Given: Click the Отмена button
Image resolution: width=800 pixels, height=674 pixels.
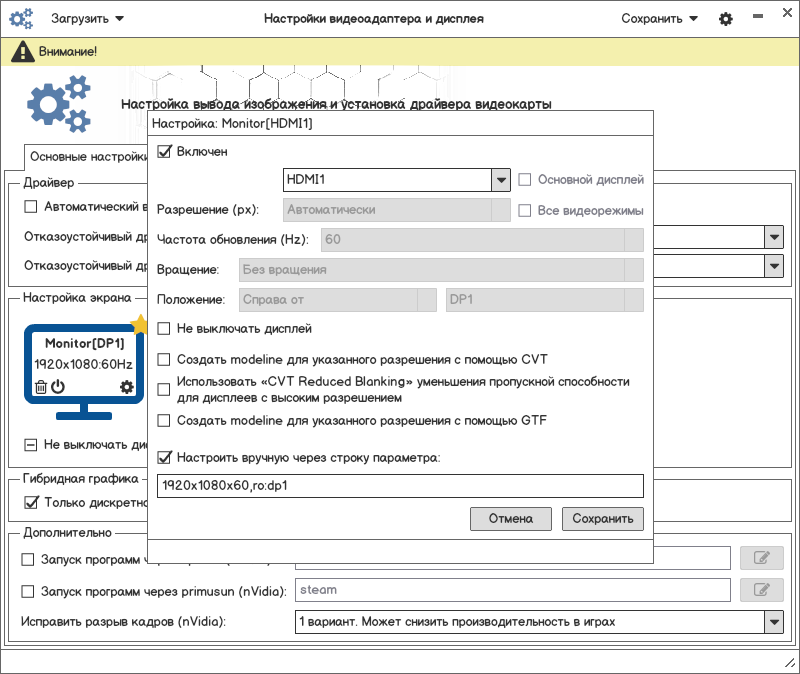Looking at the screenshot, I should point(511,519).
